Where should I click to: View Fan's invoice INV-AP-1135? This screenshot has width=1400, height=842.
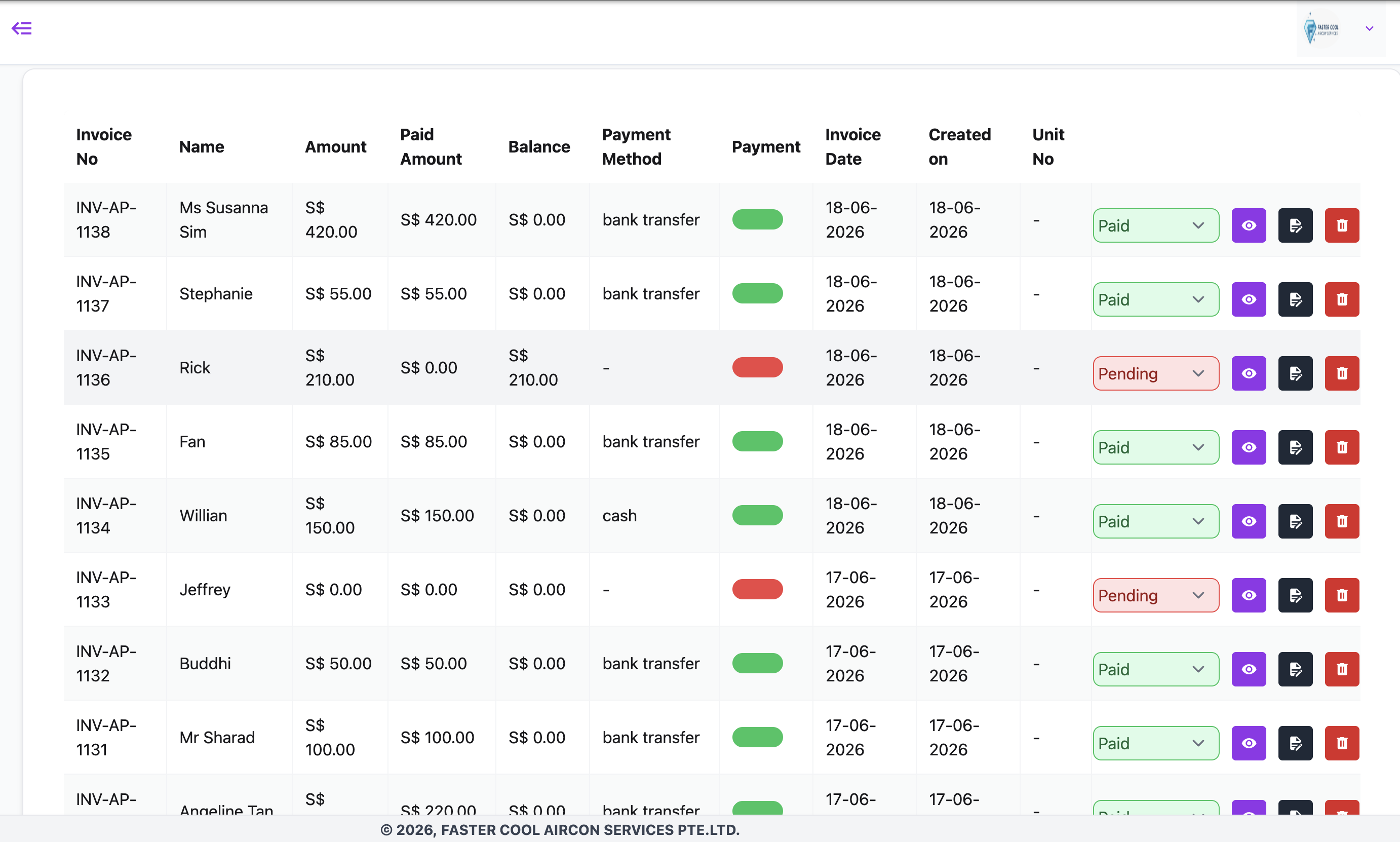tap(1249, 447)
